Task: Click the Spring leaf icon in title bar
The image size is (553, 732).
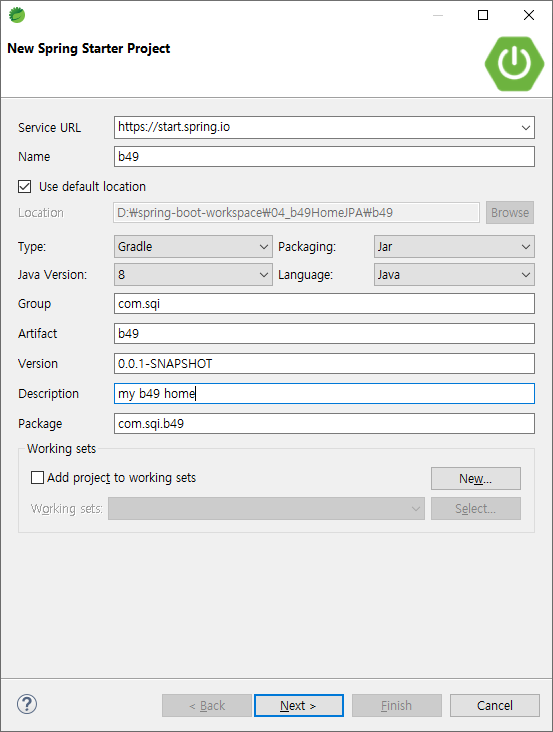Action: pos(17,15)
